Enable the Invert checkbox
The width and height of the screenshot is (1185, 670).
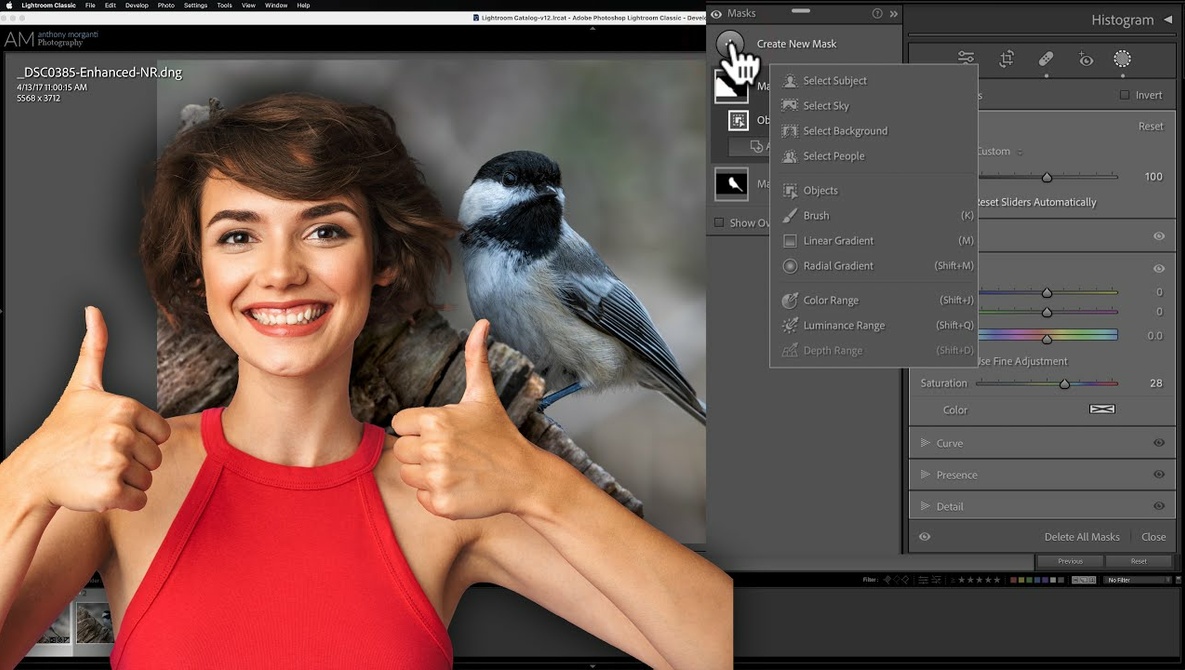pyautogui.click(x=1124, y=94)
